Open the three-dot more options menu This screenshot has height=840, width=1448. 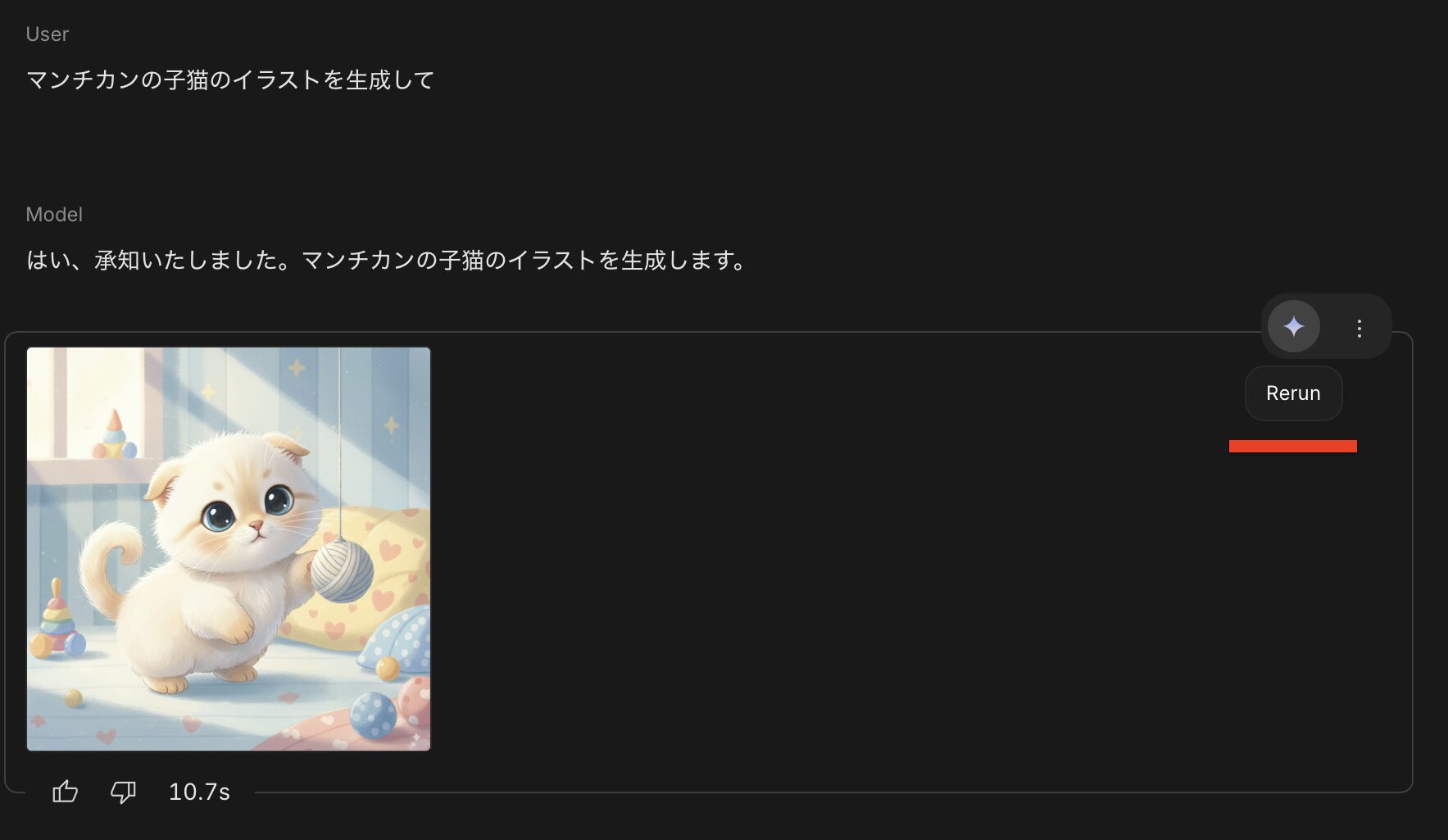tap(1359, 328)
